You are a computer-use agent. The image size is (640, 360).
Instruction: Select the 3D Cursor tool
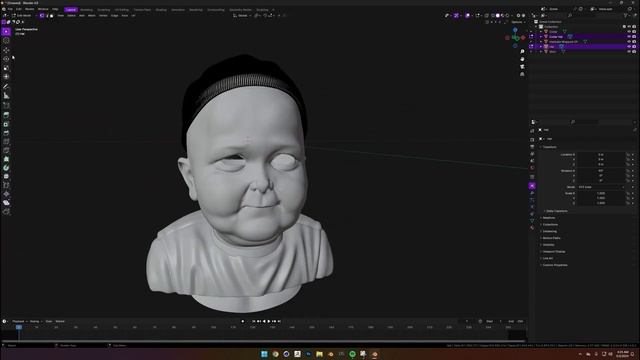click(6, 40)
